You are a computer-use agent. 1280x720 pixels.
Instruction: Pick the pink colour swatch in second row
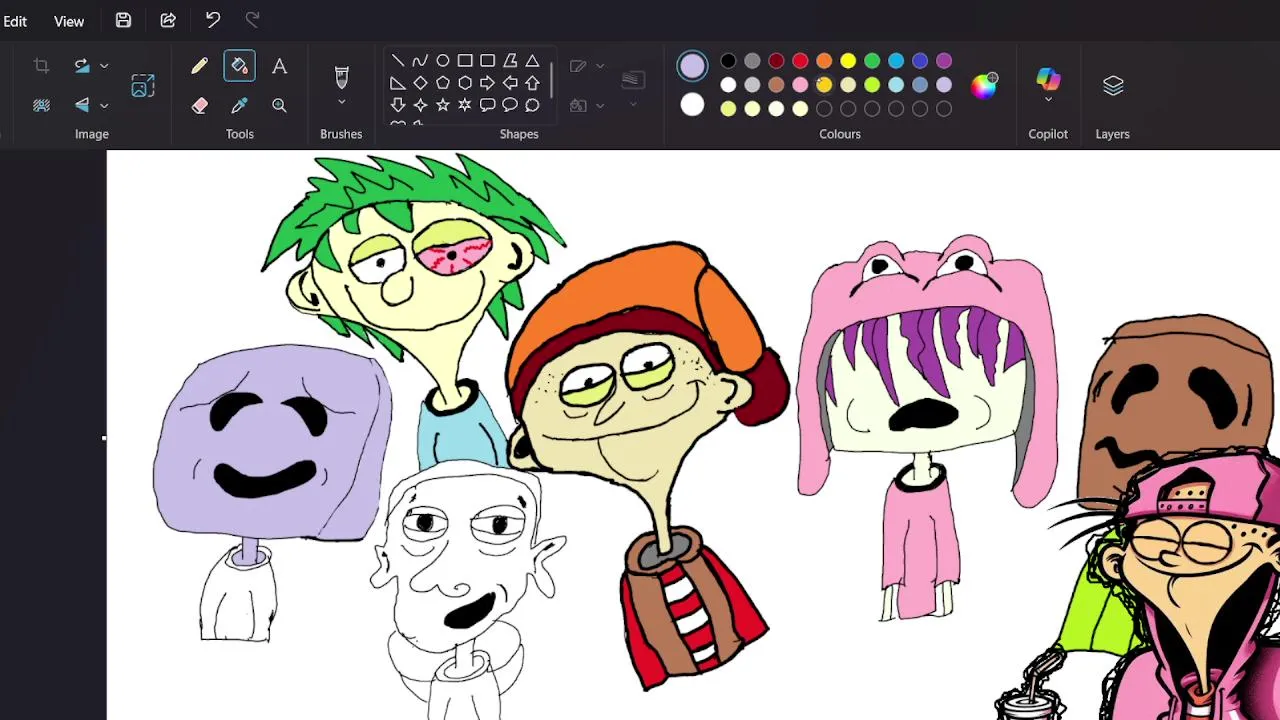click(800, 85)
